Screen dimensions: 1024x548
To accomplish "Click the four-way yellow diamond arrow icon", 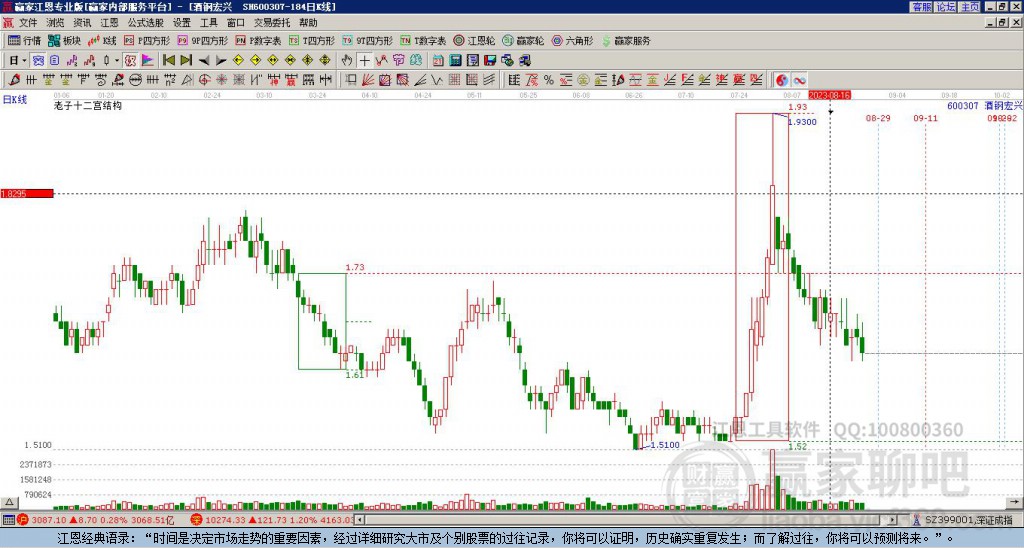I will (325, 61).
